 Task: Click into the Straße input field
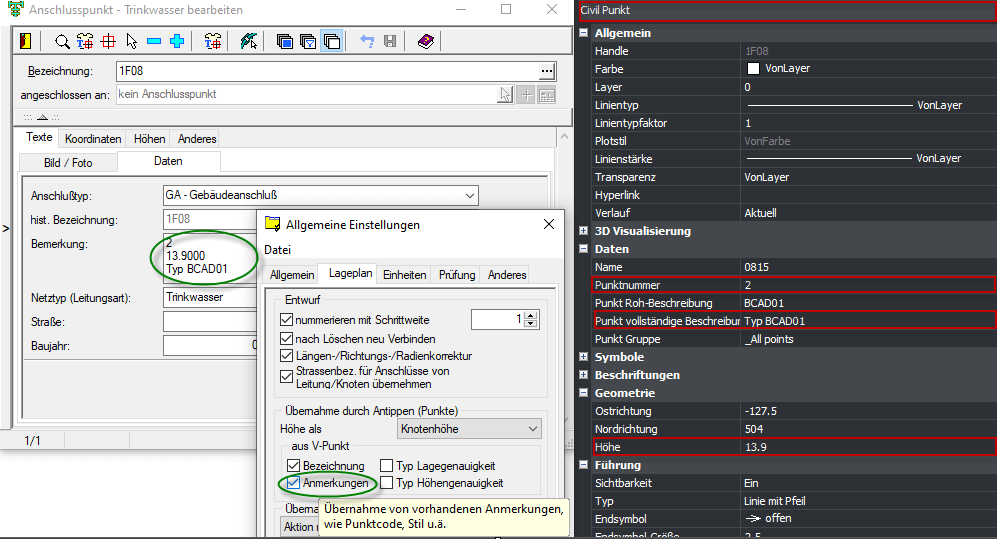210,322
